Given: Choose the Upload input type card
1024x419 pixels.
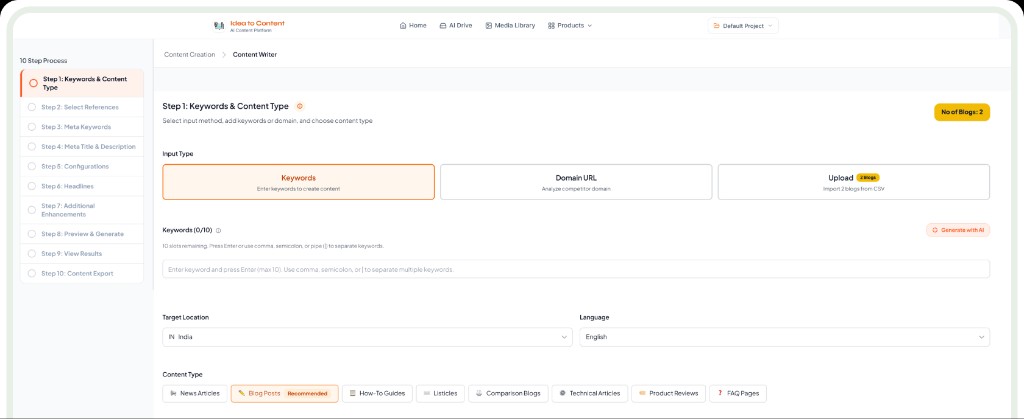Looking at the screenshot, I should (854, 182).
